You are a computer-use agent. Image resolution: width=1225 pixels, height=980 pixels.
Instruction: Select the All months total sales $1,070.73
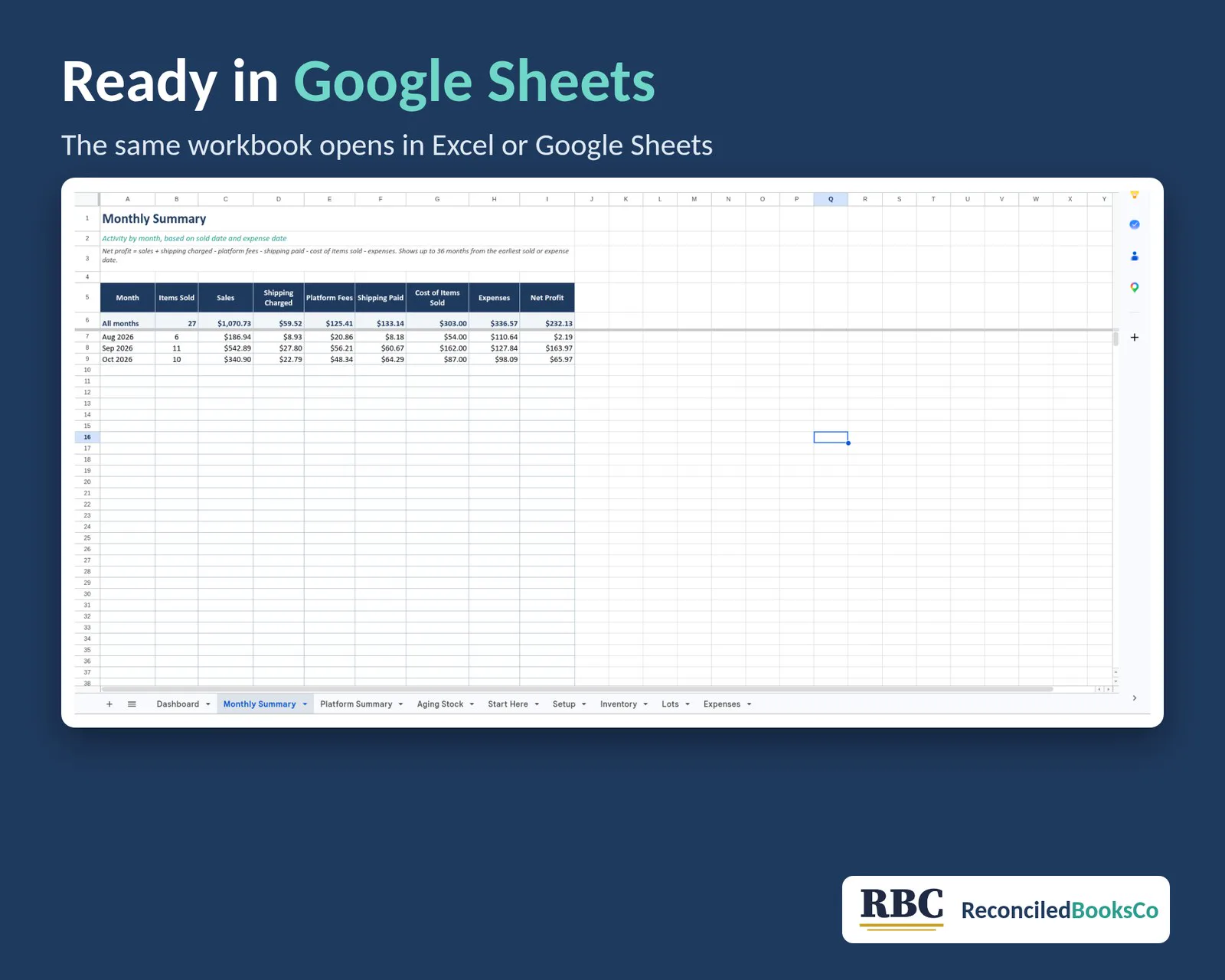click(225, 323)
